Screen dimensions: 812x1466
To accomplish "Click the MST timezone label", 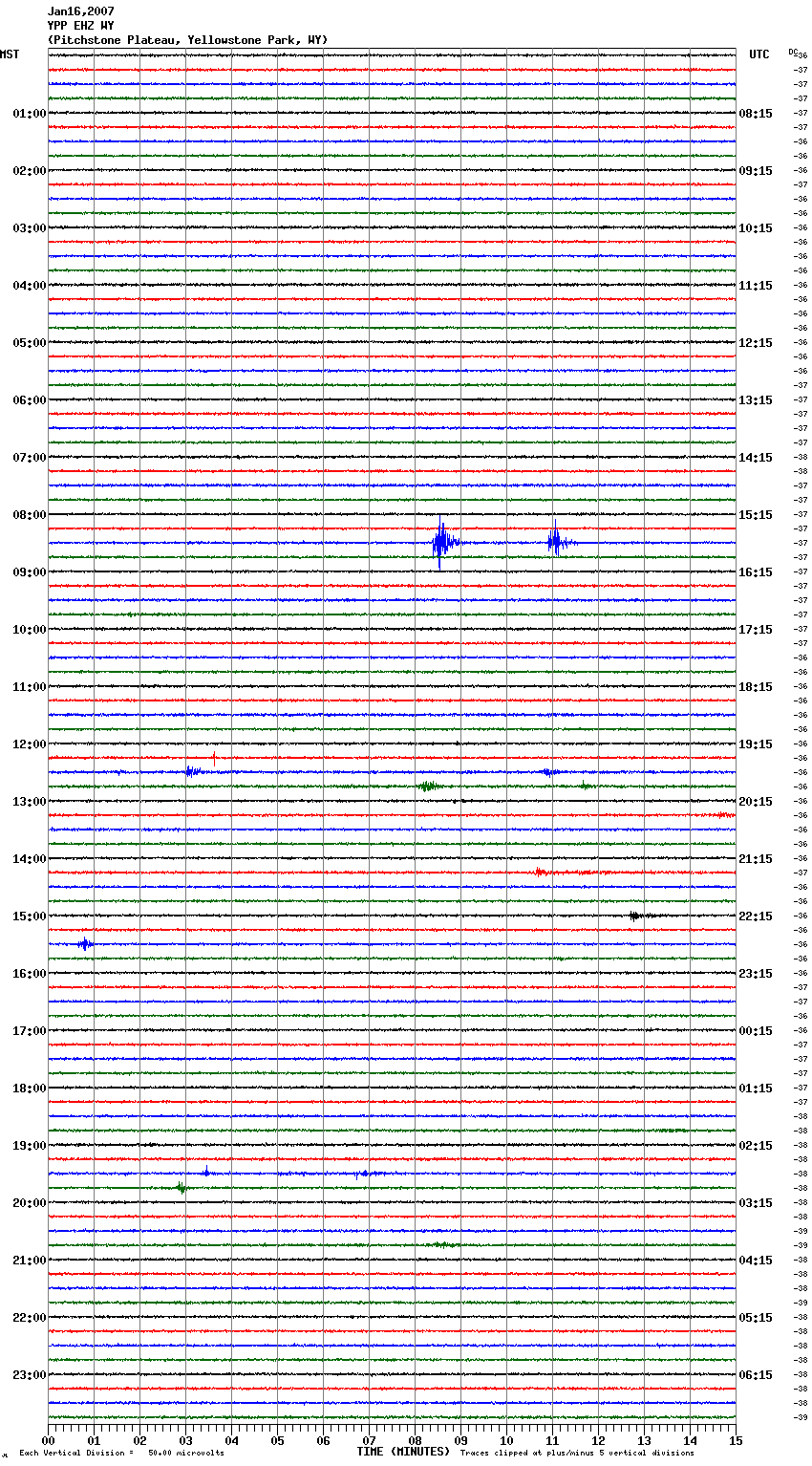I will coord(10,54).
